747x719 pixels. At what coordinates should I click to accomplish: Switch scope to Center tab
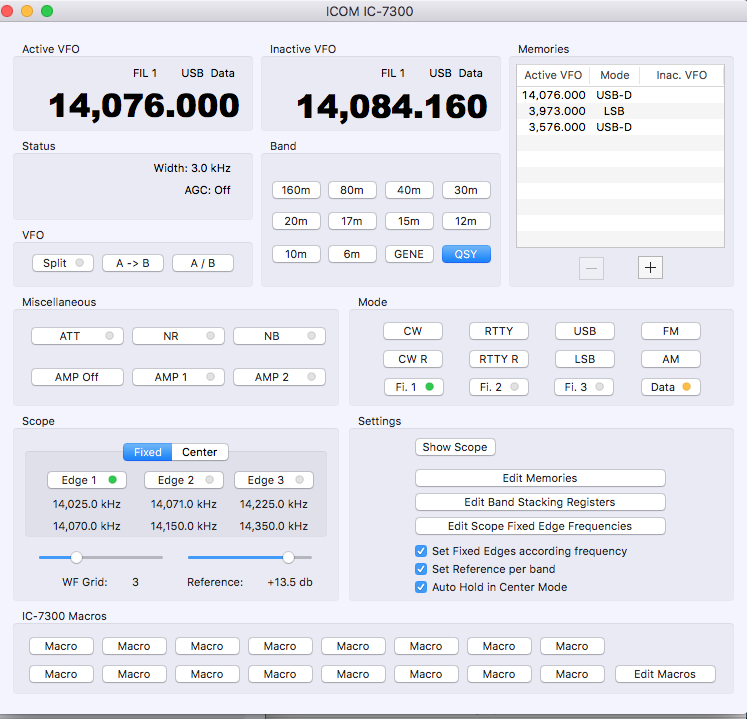tap(200, 452)
